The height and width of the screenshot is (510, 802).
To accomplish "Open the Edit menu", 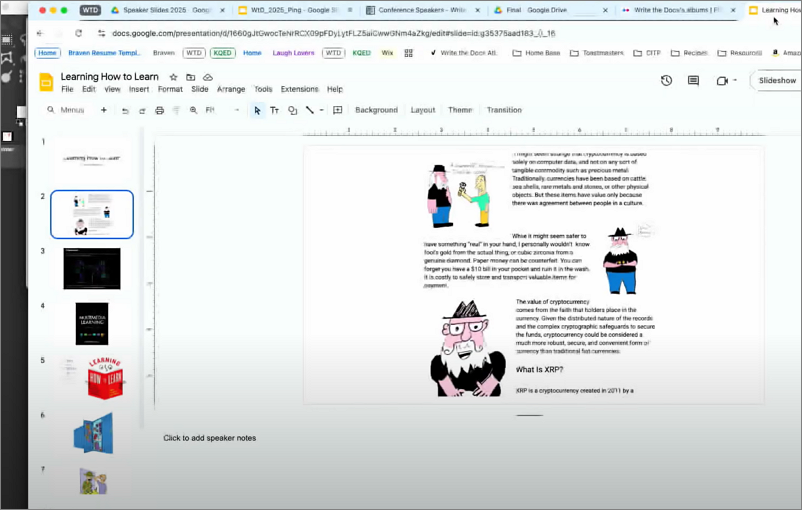I will [x=89, y=89].
